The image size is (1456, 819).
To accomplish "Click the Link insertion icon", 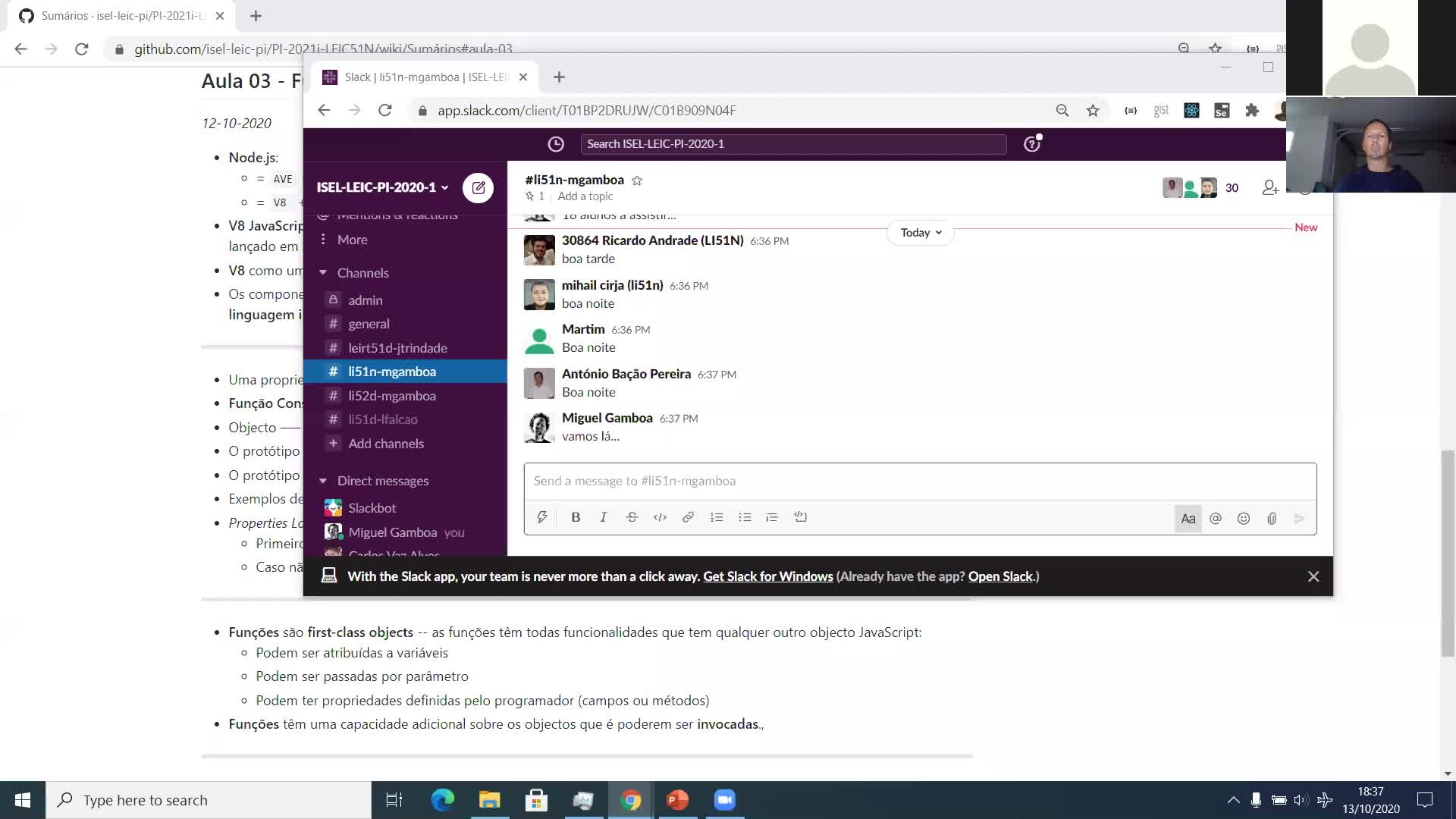I will pyautogui.click(x=688, y=518).
